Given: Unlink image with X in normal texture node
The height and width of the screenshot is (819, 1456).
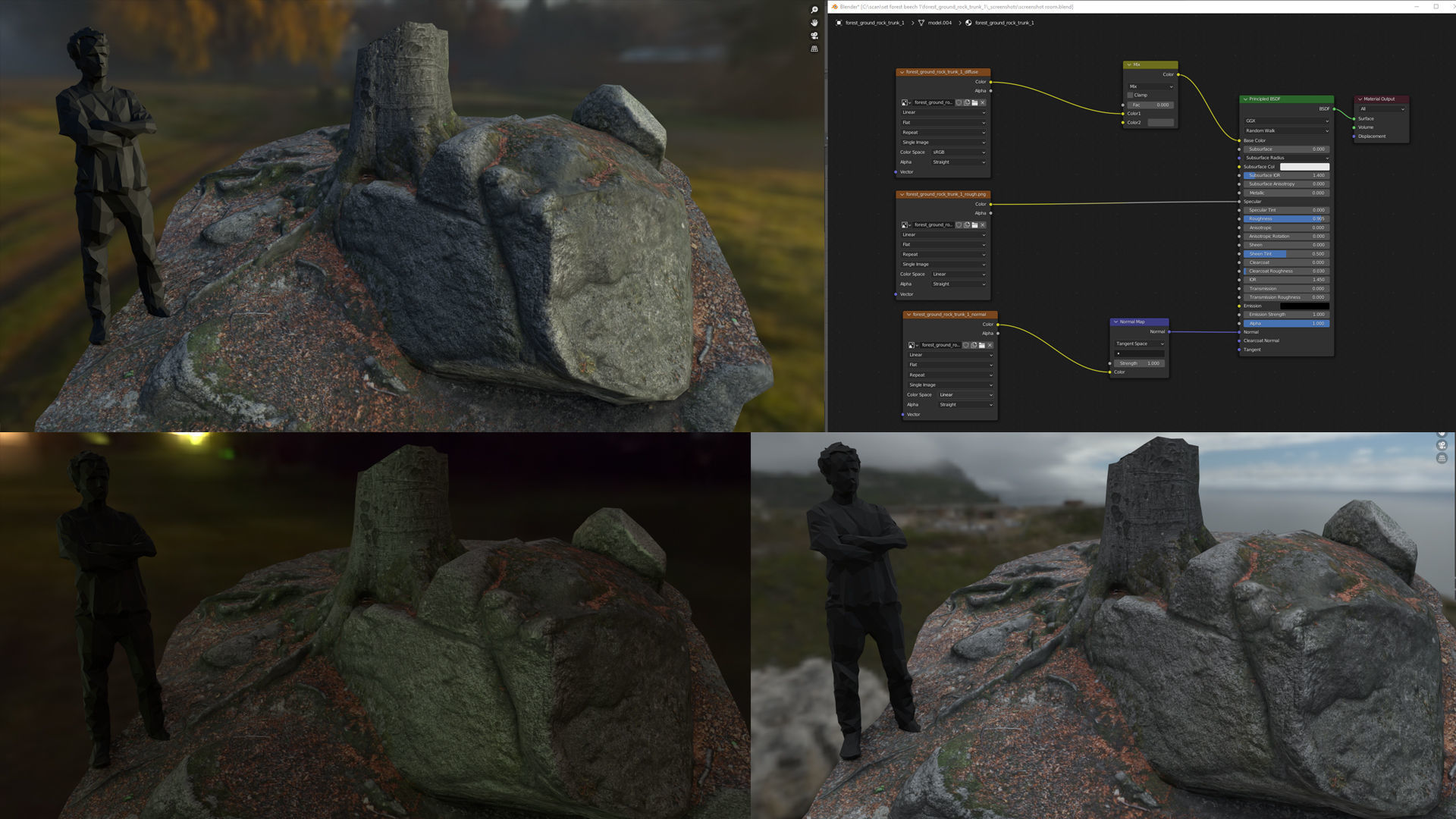Looking at the screenshot, I should click(x=990, y=345).
